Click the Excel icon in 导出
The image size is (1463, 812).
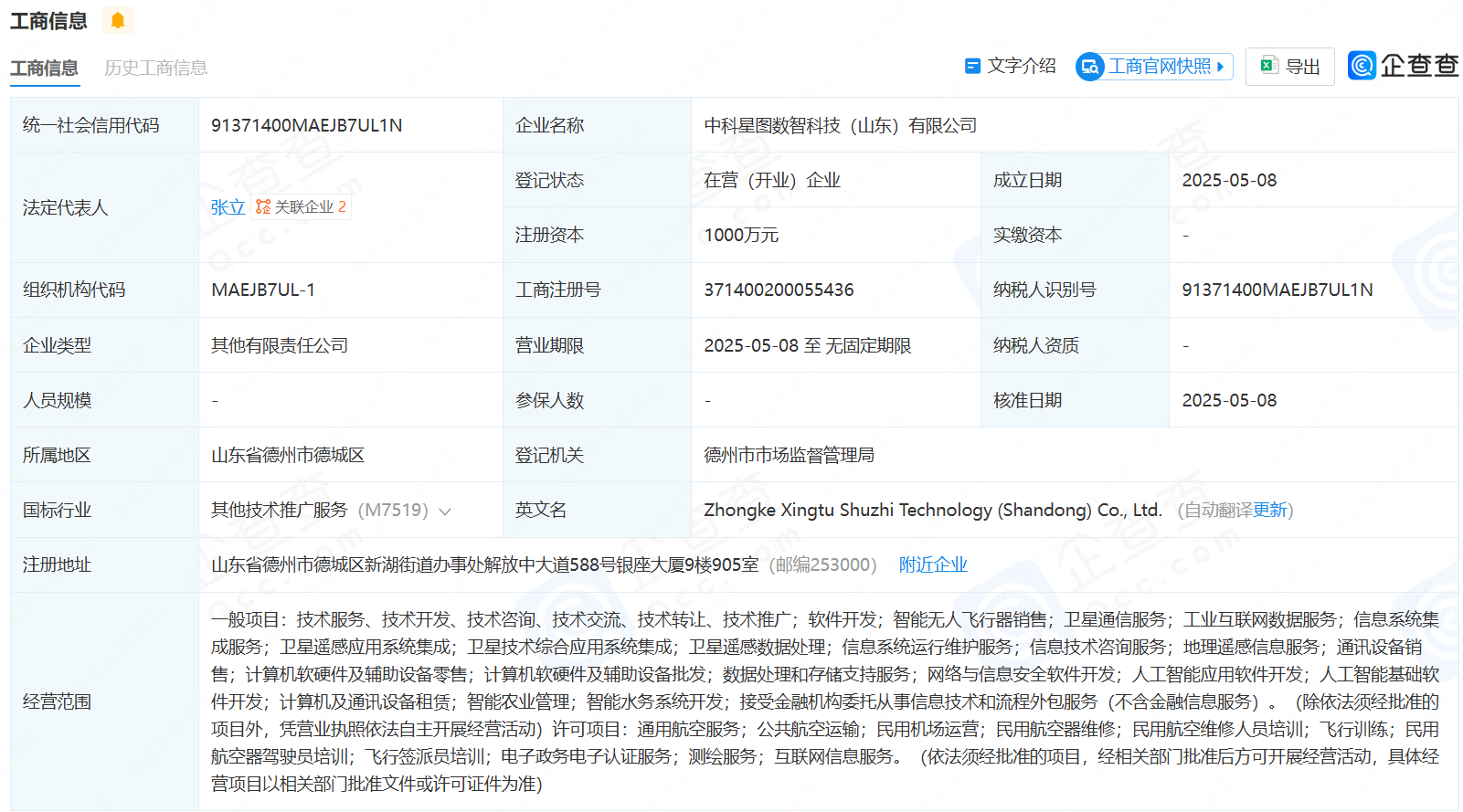(x=1268, y=65)
